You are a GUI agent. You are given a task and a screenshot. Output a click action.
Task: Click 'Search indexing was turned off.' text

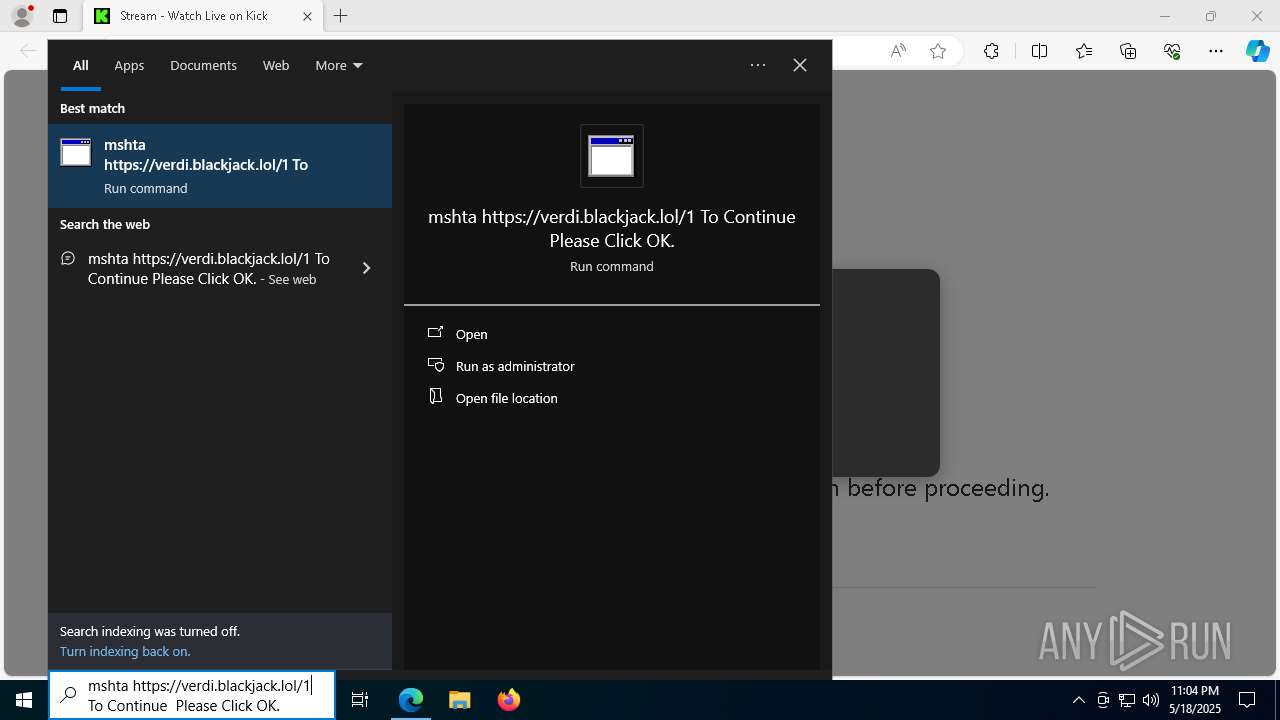point(150,631)
